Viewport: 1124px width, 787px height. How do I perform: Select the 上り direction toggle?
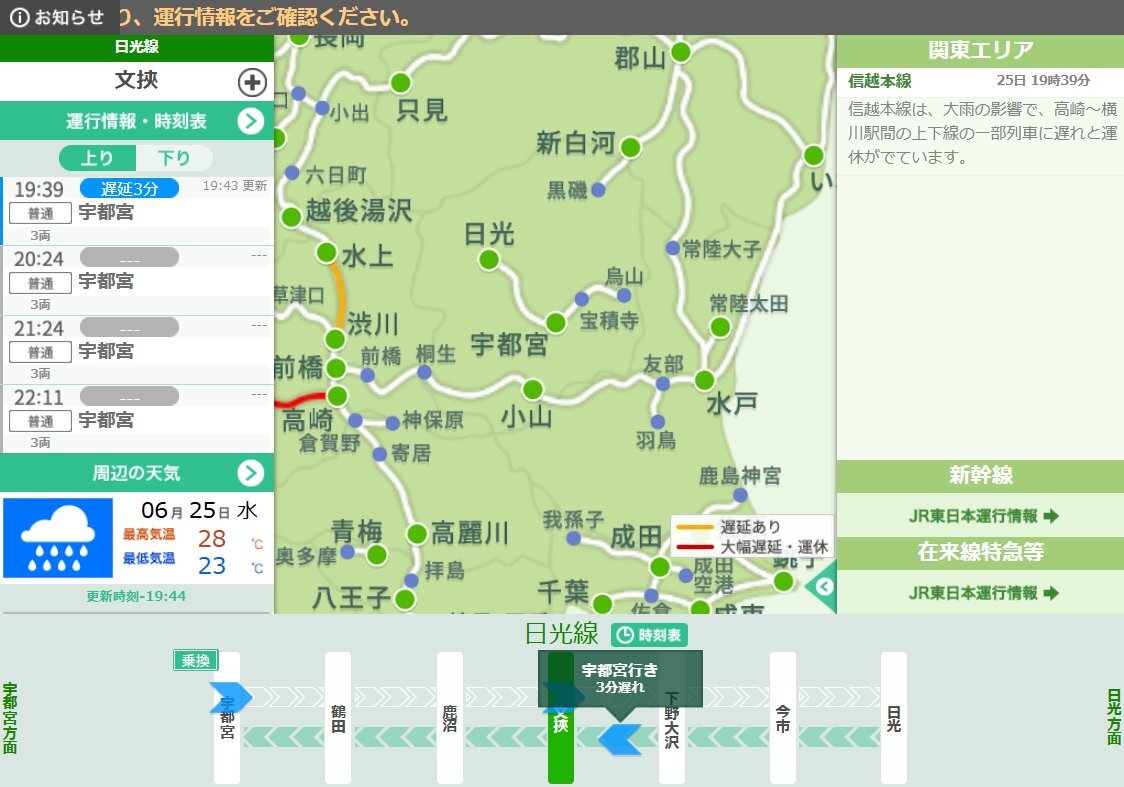[x=97, y=158]
